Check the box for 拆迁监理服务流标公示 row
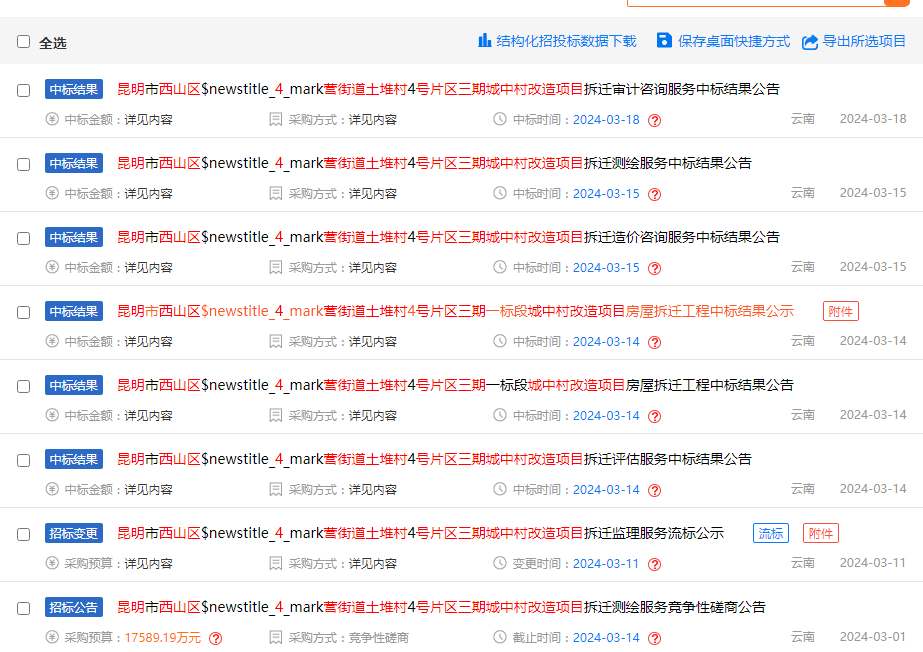923x652 pixels. [24, 534]
